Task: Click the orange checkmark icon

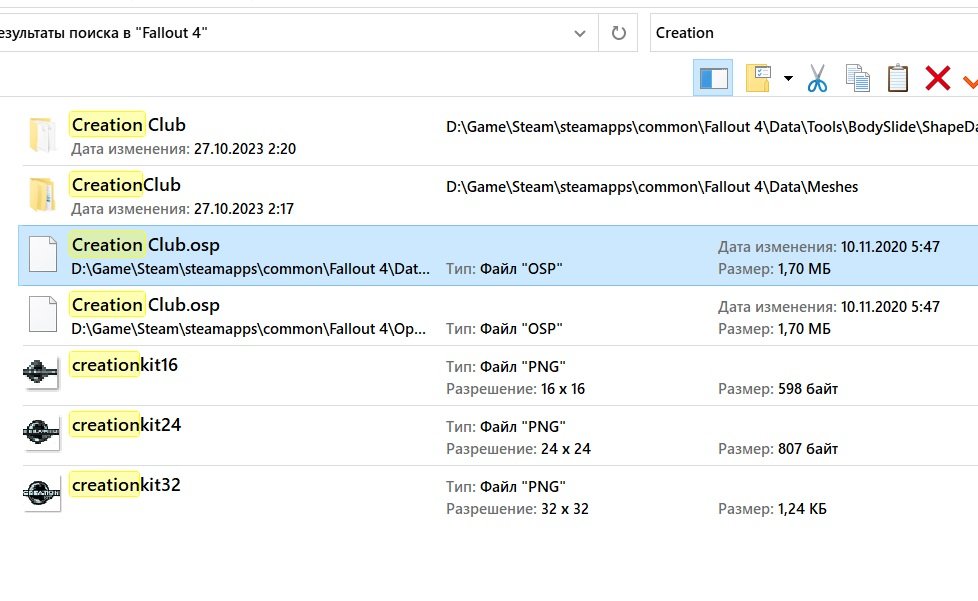Action: [x=970, y=78]
